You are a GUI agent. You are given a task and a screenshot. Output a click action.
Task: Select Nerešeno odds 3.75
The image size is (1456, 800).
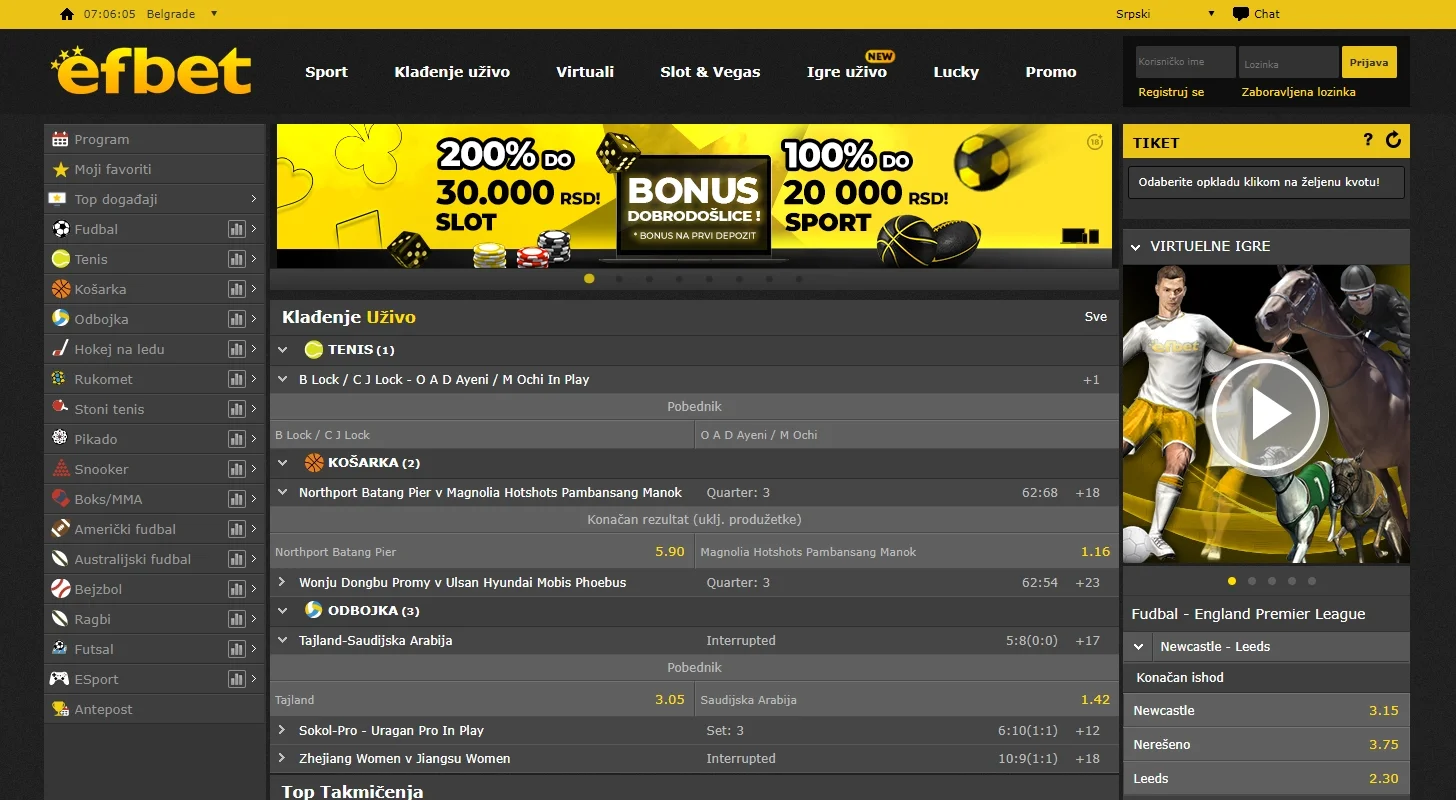coord(1266,745)
